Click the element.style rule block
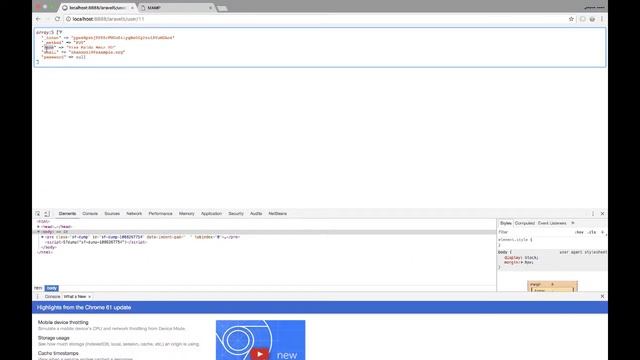 (552, 242)
